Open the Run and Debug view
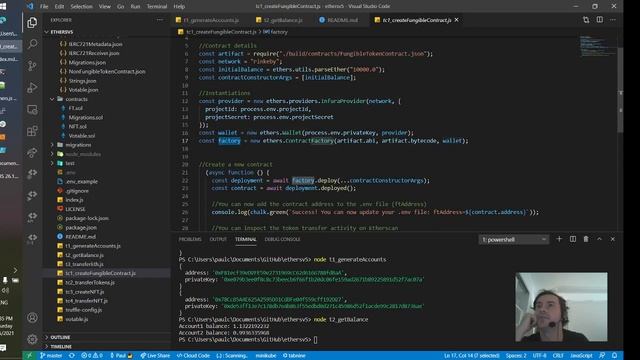 (x=32, y=87)
